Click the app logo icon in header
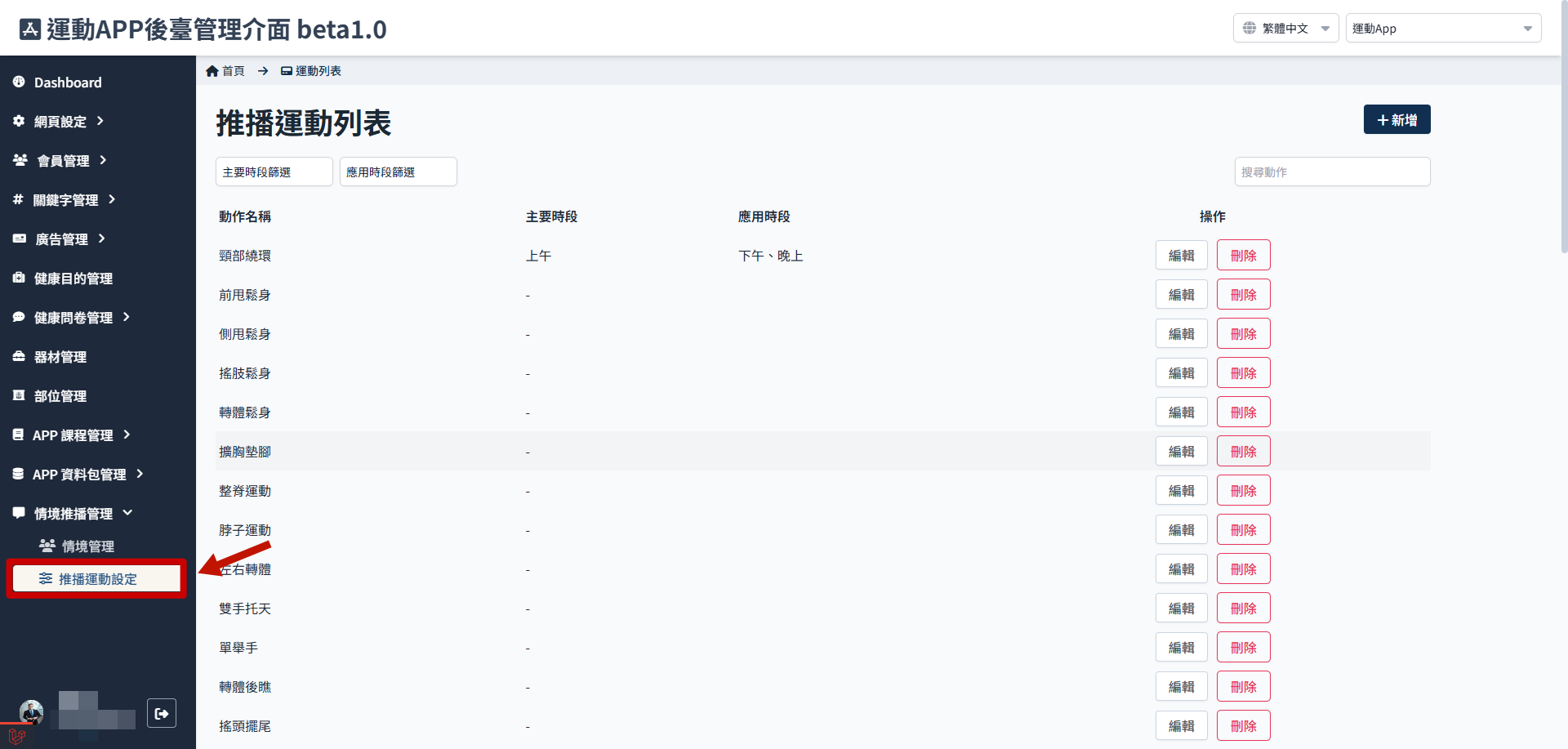Screen dimensions: 1568x749 click(x=30, y=29)
